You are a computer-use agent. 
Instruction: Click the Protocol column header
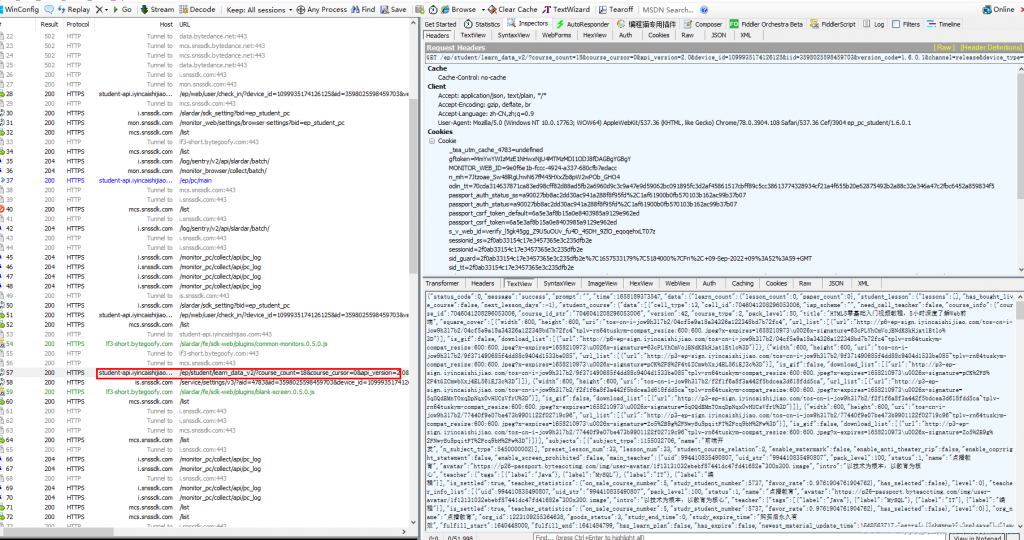78,24
